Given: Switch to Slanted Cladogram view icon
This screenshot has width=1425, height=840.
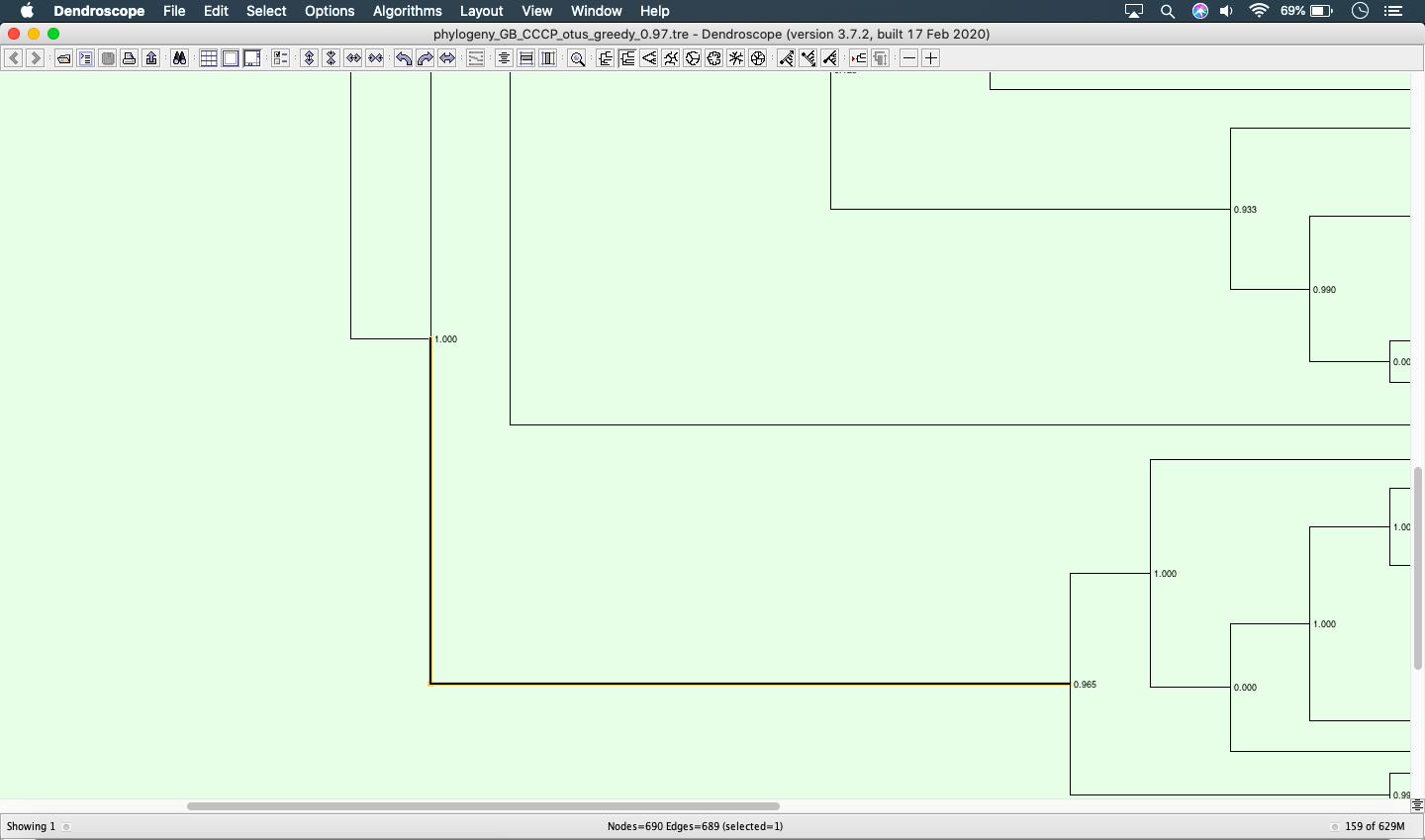Looking at the screenshot, I should click(649, 58).
